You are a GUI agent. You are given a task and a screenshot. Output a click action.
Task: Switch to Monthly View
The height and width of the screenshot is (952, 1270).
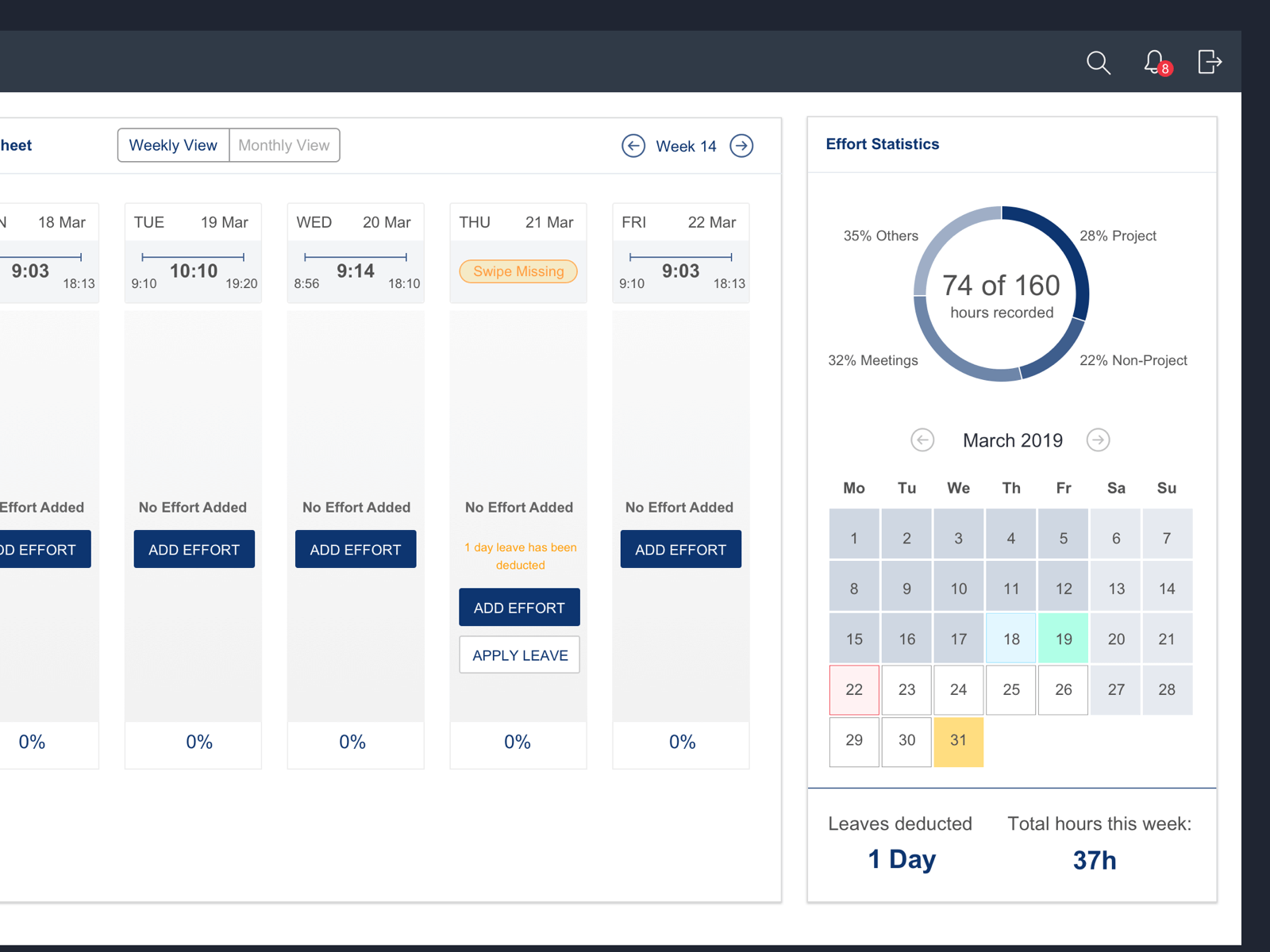point(284,145)
